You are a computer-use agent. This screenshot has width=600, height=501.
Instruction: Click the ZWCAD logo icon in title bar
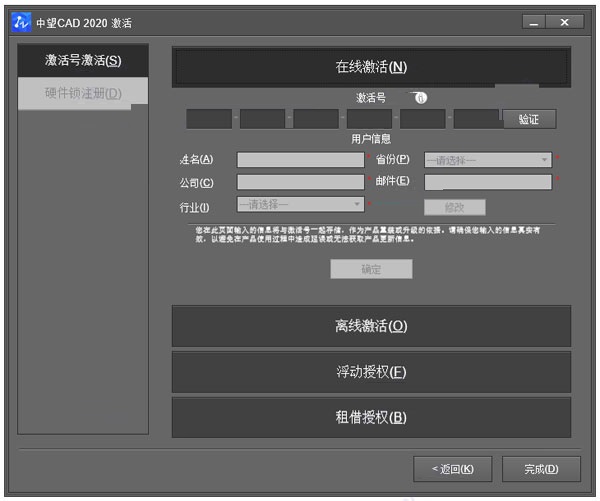click(x=21, y=23)
